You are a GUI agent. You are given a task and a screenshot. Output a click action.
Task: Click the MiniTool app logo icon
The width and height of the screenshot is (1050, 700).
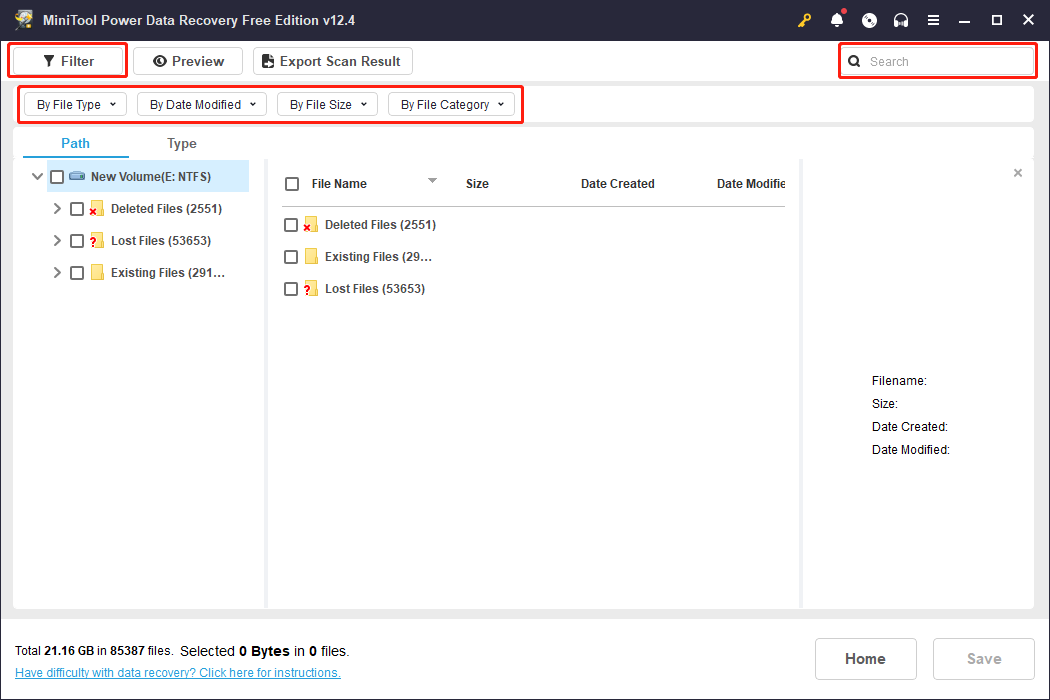[x=24, y=20]
